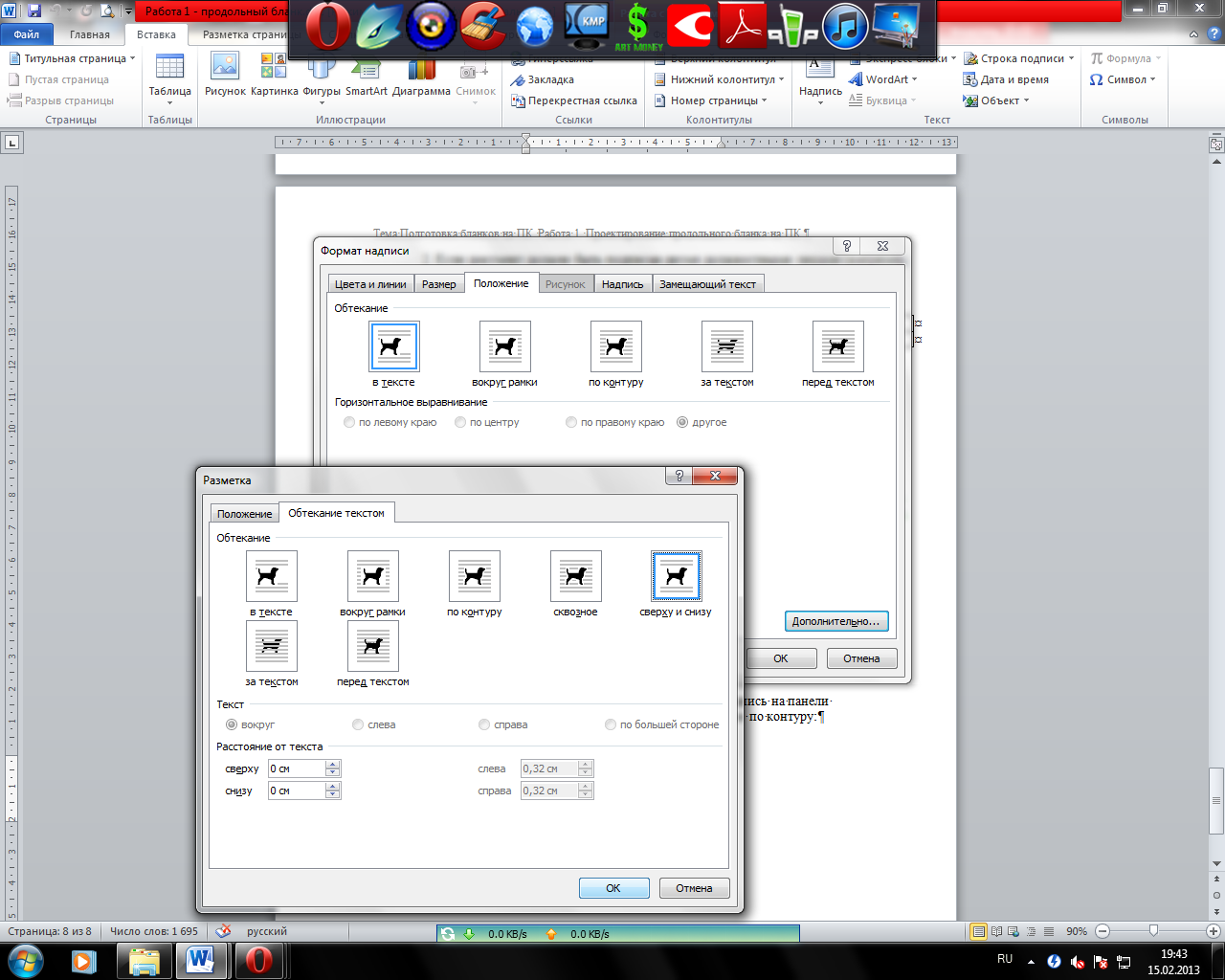Click the 'Дополнительно...' button
Screen dimensions: 1225x980
click(835, 621)
